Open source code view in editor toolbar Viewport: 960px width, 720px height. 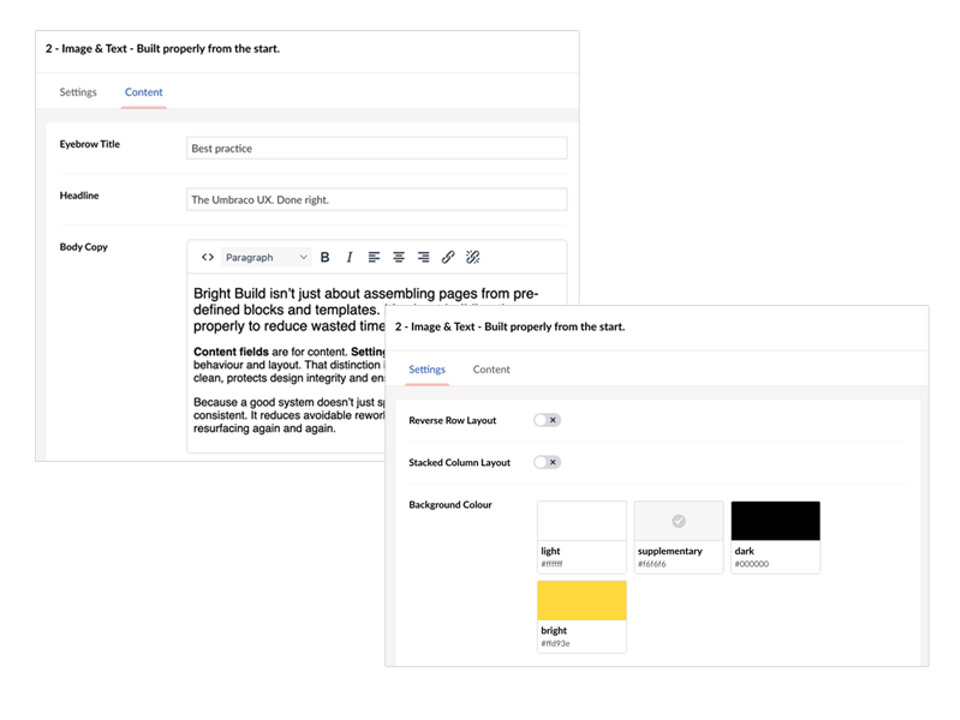pos(207,257)
